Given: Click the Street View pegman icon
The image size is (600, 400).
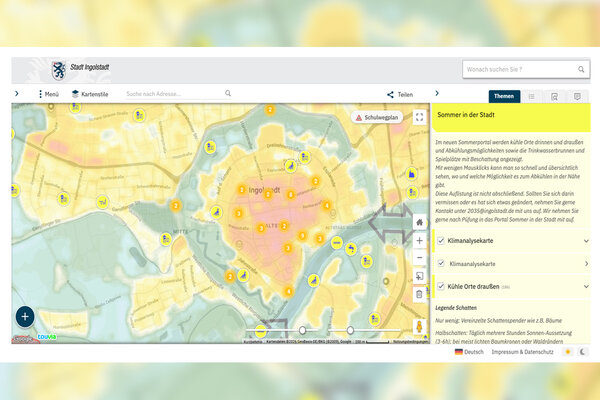Looking at the screenshot, I should point(419,327).
